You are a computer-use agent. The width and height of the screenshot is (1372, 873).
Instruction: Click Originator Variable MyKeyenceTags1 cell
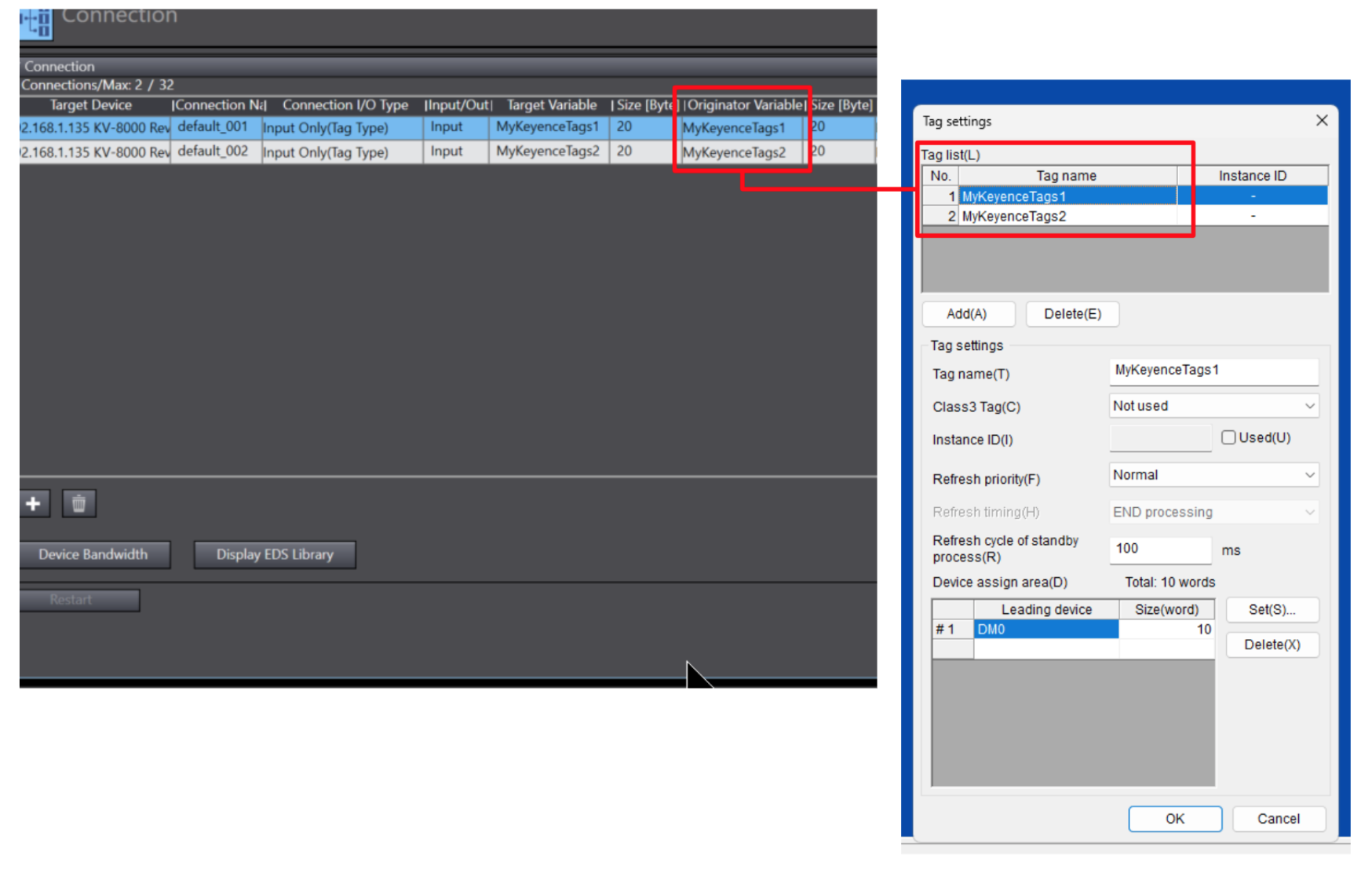(742, 127)
